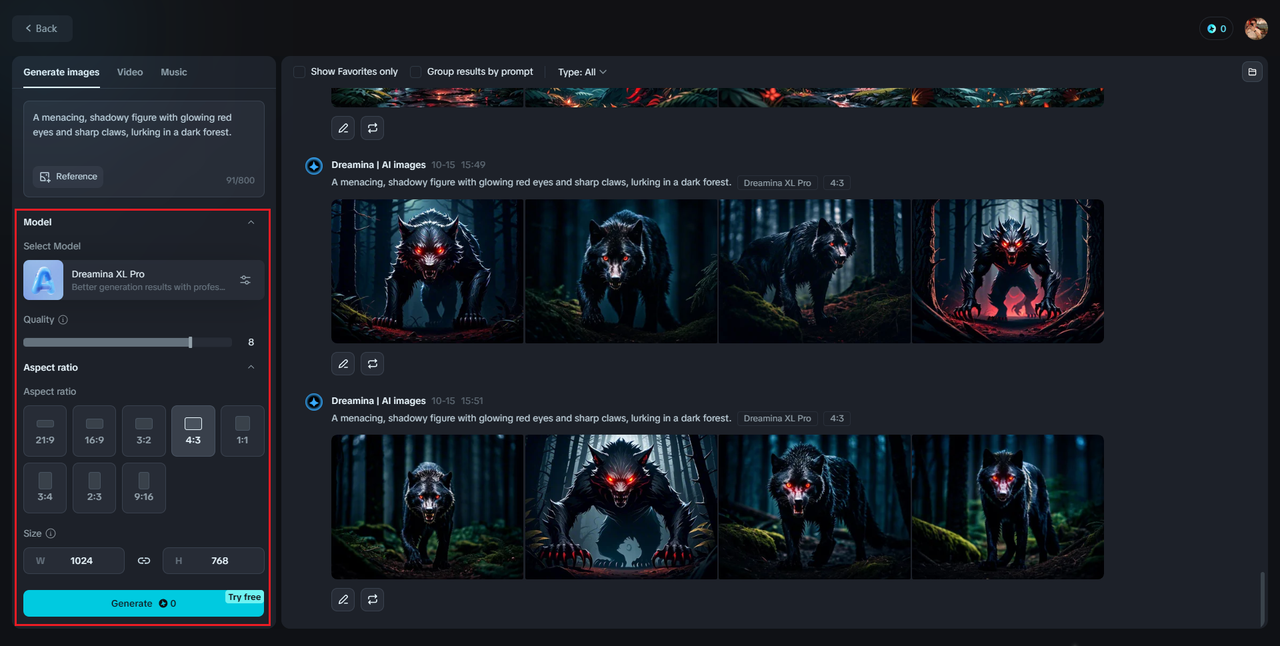
Task: Click the regenerate icon under the 15:51 result
Action: [x=372, y=600]
